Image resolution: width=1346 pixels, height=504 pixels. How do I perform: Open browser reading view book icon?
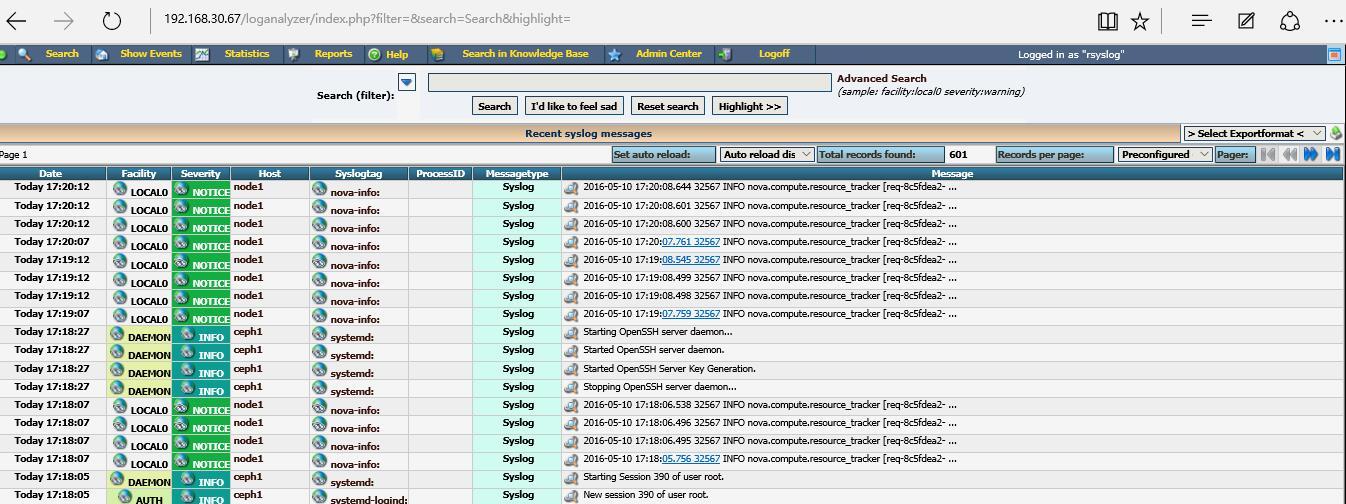[x=1107, y=20]
